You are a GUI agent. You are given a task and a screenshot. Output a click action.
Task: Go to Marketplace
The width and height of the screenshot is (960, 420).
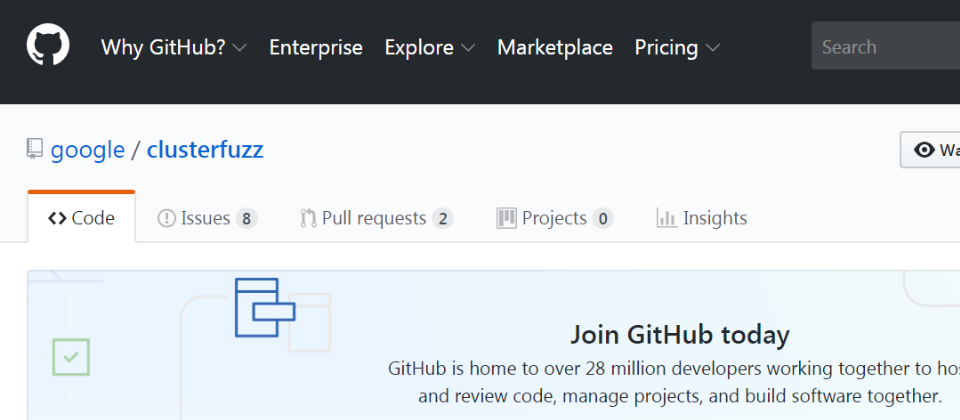555,47
